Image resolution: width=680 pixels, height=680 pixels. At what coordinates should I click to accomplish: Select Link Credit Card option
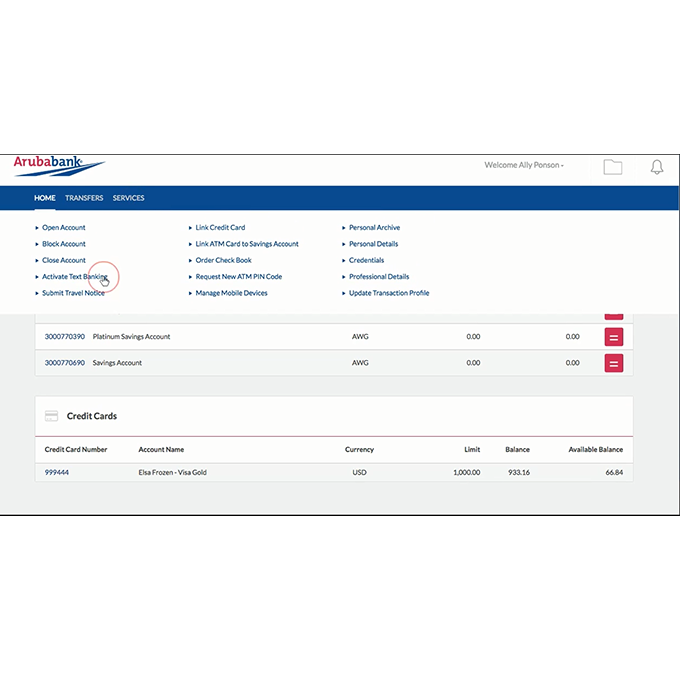click(220, 228)
